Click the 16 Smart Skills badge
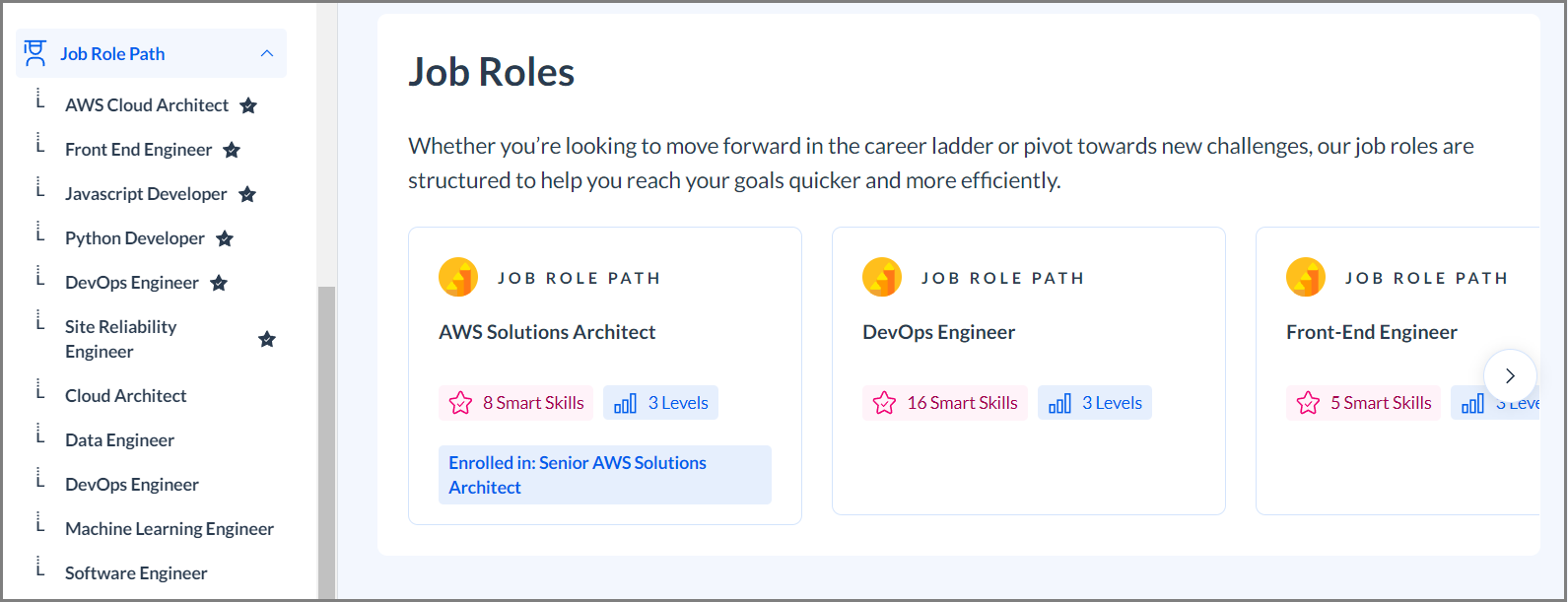This screenshot has width=1568, height=602. 944,402
